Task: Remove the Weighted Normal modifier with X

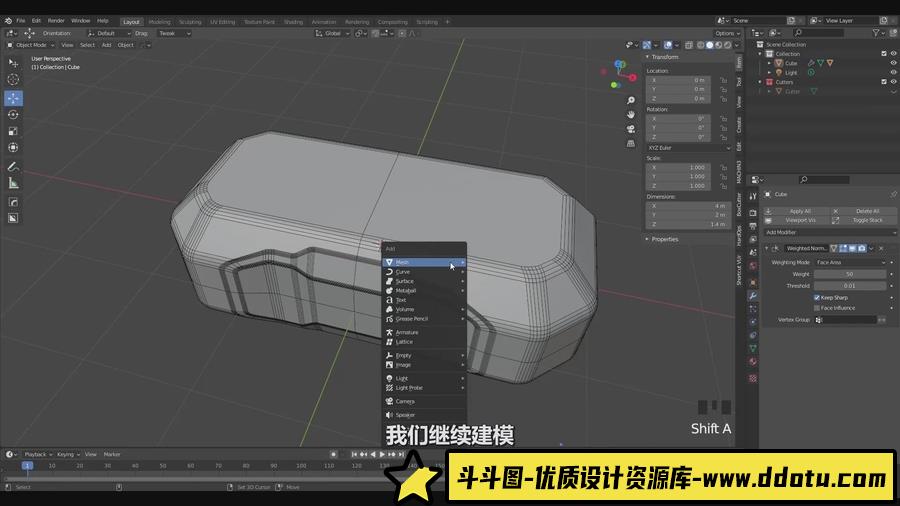Action: 881,248
